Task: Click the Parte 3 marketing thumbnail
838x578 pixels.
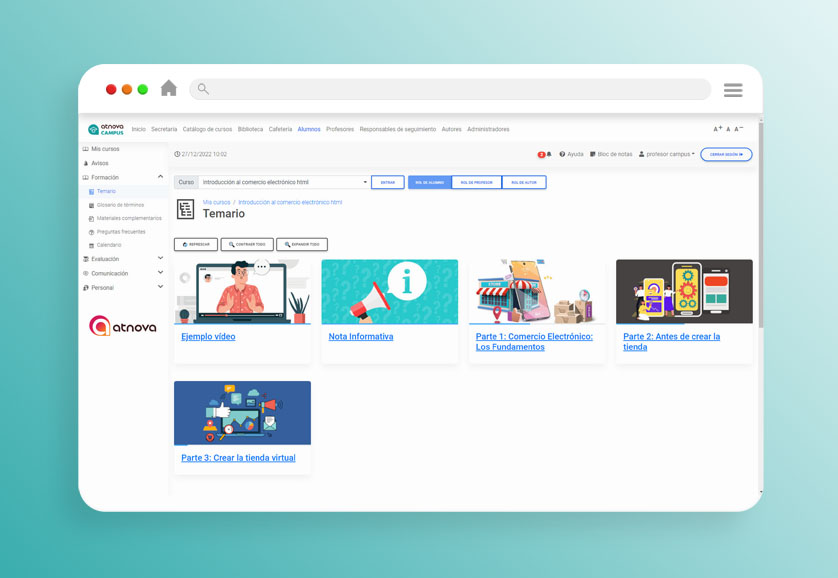Action: click(243, 413)
